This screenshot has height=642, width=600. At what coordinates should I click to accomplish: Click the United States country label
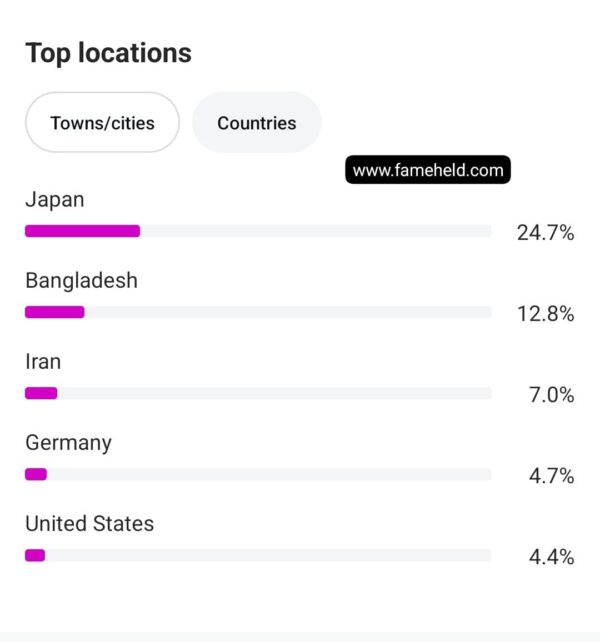(90, 523)
